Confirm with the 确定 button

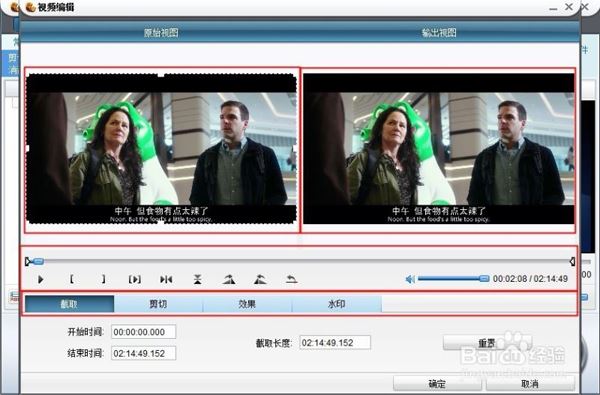437,384
